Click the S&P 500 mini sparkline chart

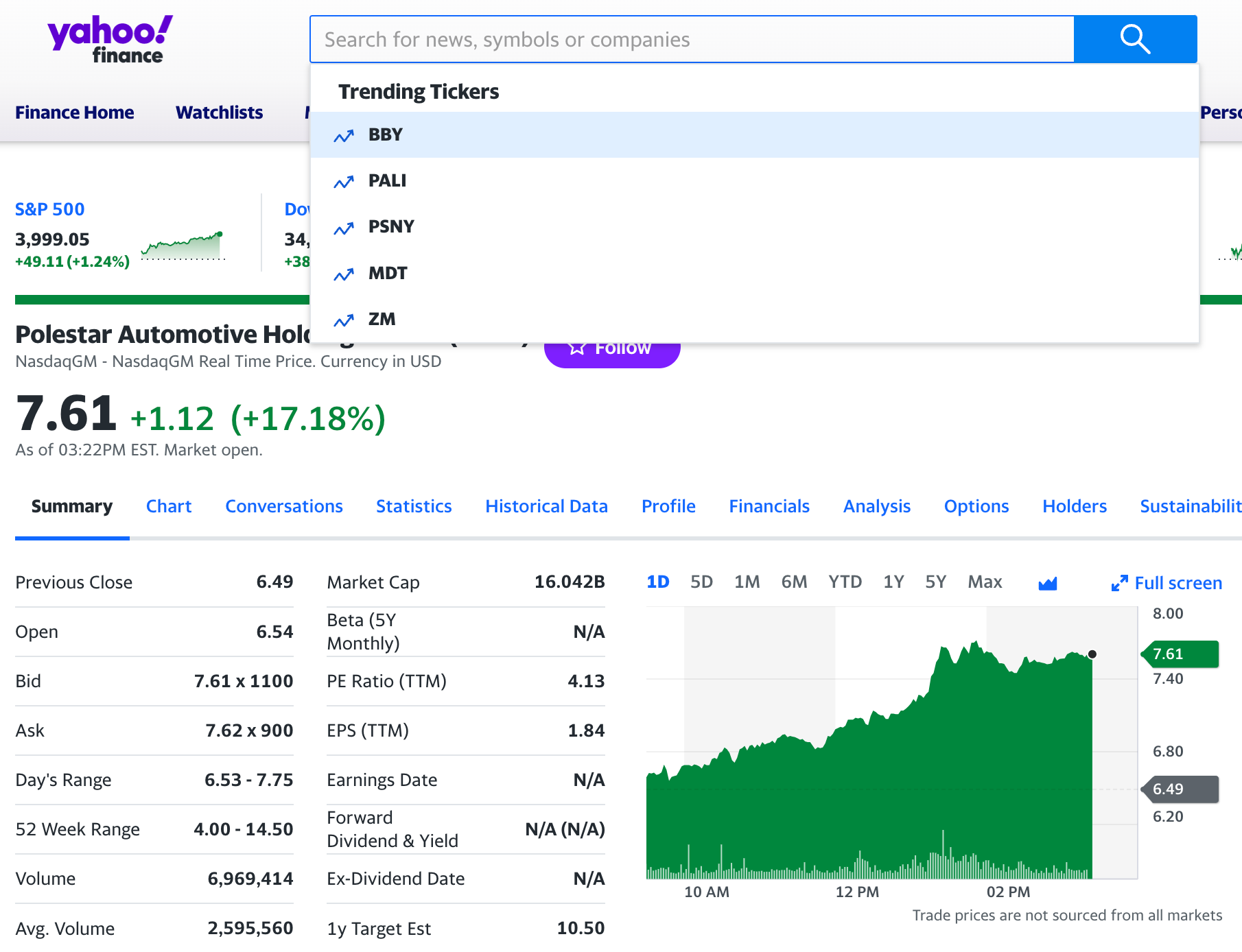(x=183, y=246)
